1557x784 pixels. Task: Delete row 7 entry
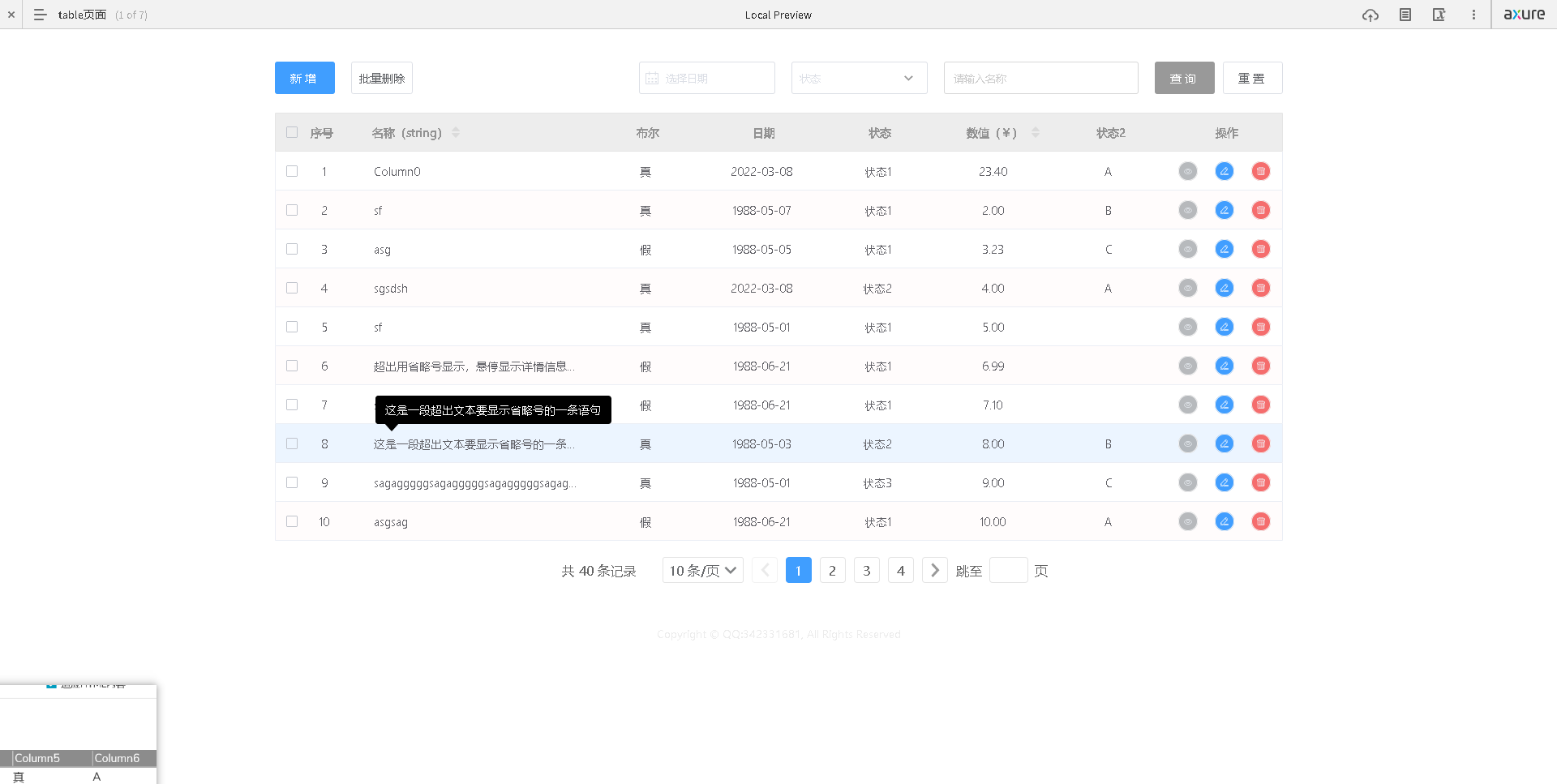(1261, 405)
